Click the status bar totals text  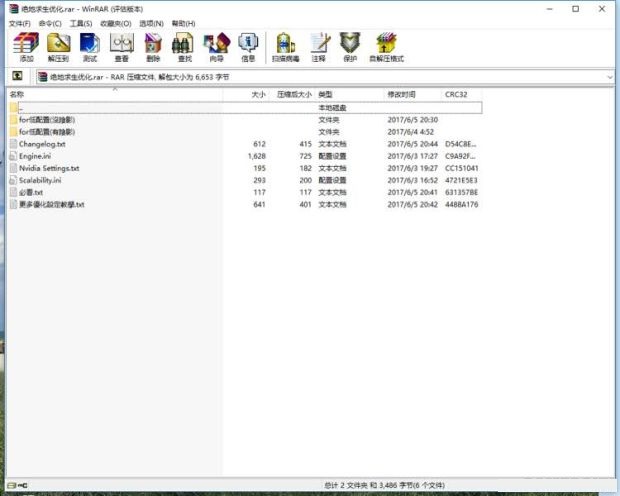(384, 485)
